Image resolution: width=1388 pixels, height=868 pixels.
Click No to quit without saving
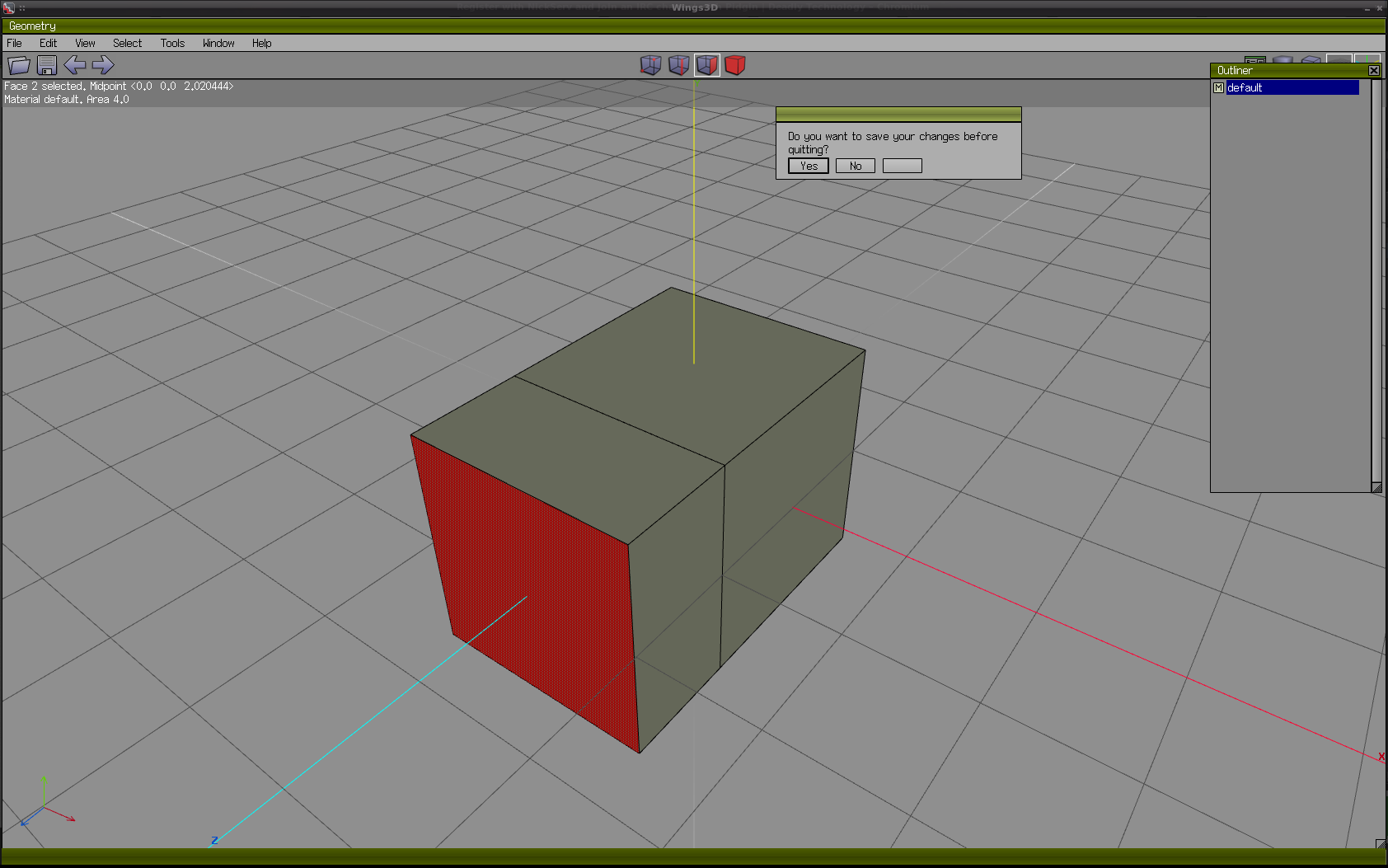point(856,166)
